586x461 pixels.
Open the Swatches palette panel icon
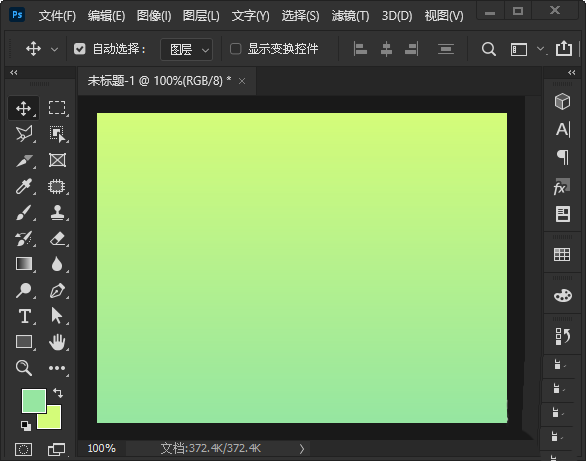(562, 296)
